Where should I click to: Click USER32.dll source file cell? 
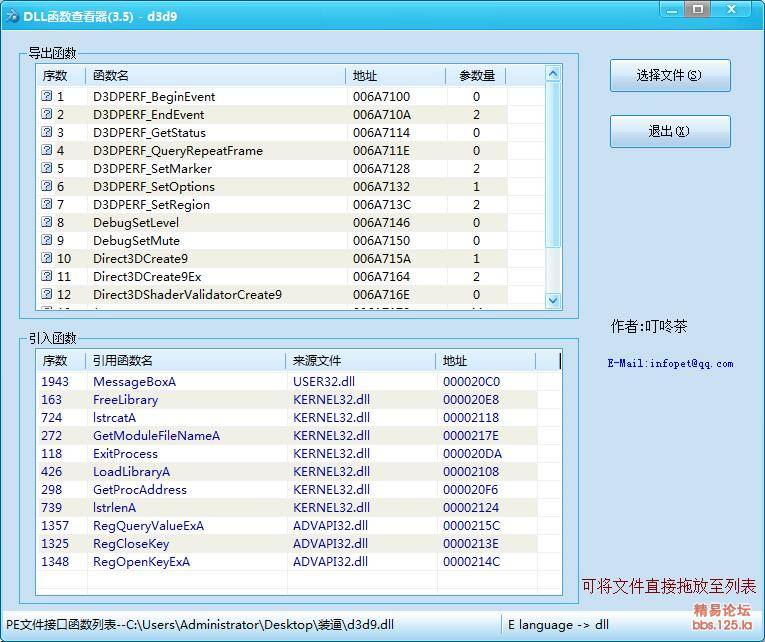pos(324,381)
